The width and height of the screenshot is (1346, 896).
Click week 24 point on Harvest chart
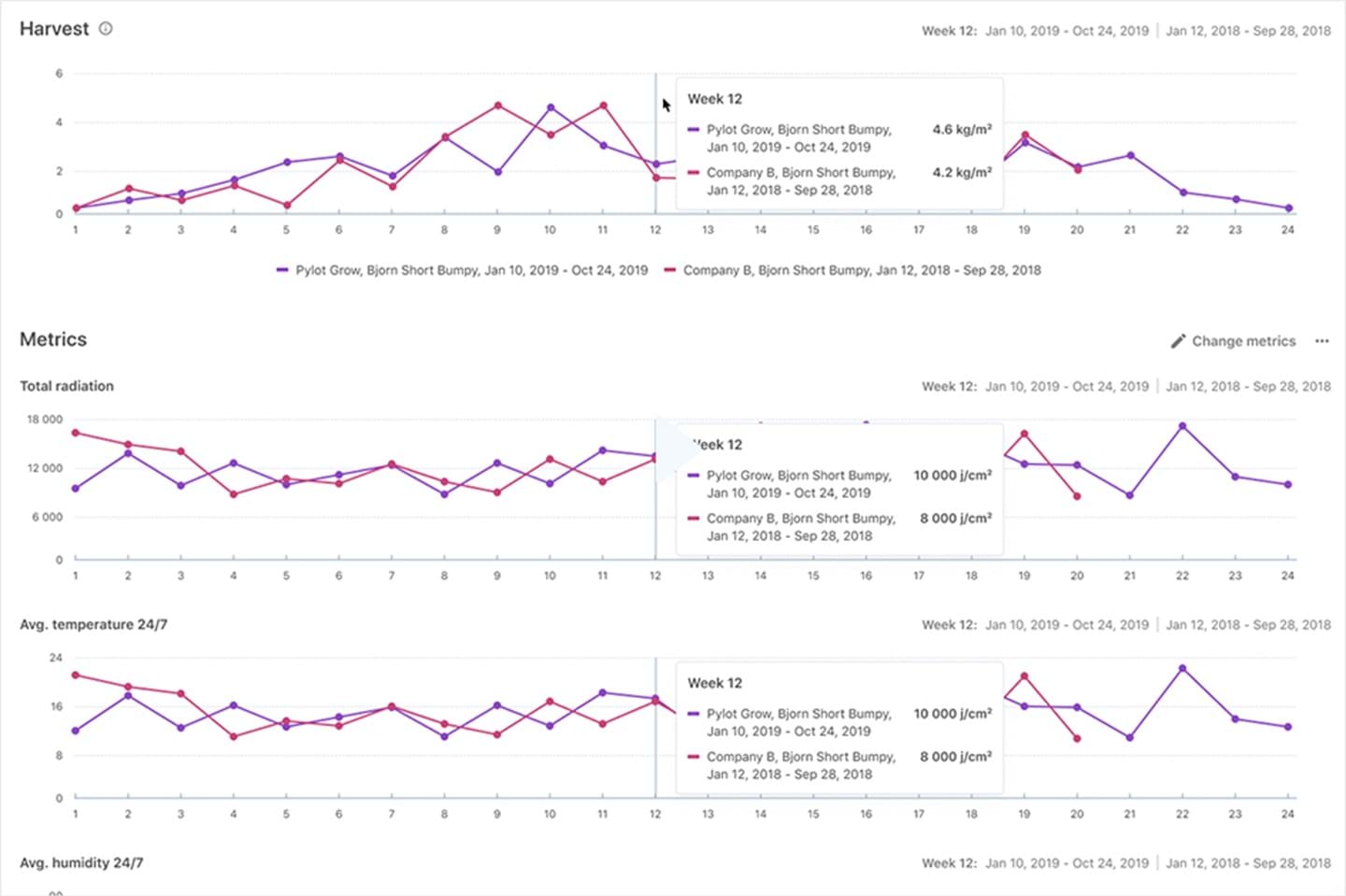click(x=1288, y=208)
